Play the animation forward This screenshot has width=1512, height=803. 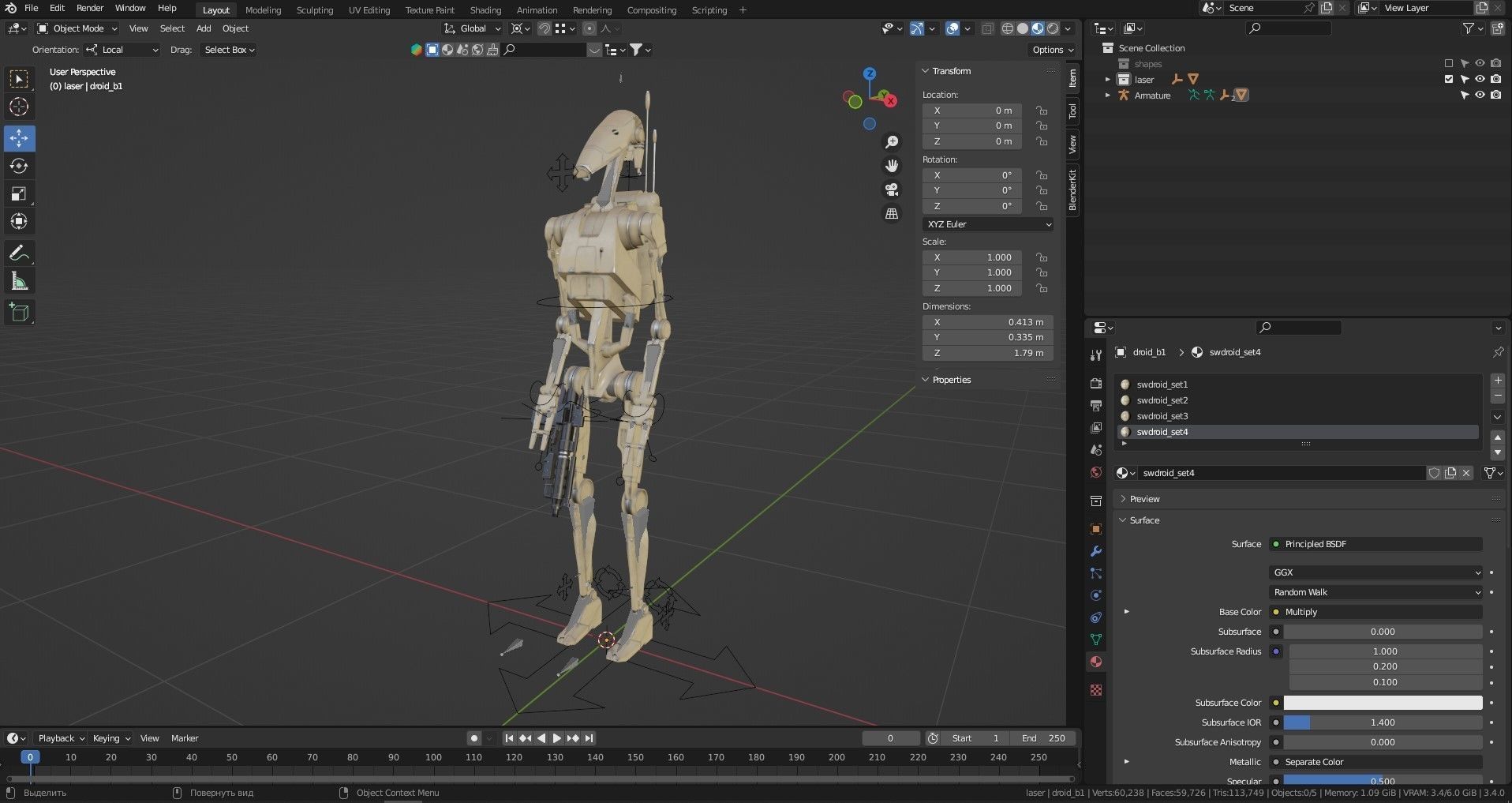pos(557,738)
